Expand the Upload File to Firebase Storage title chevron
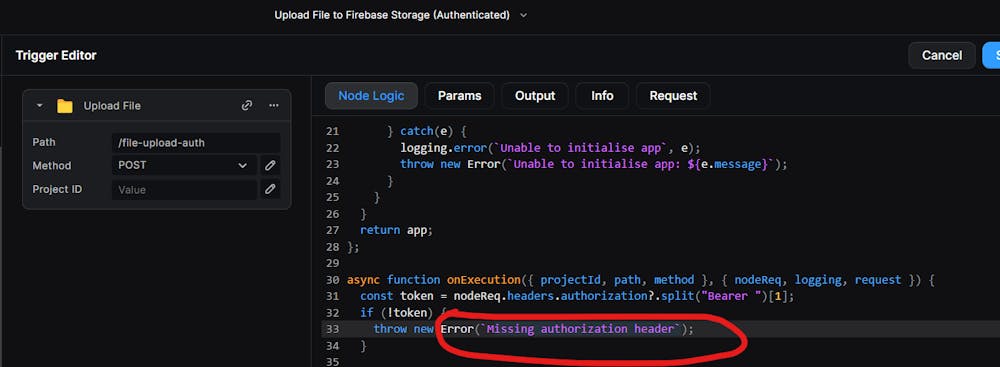 [524, 15]
